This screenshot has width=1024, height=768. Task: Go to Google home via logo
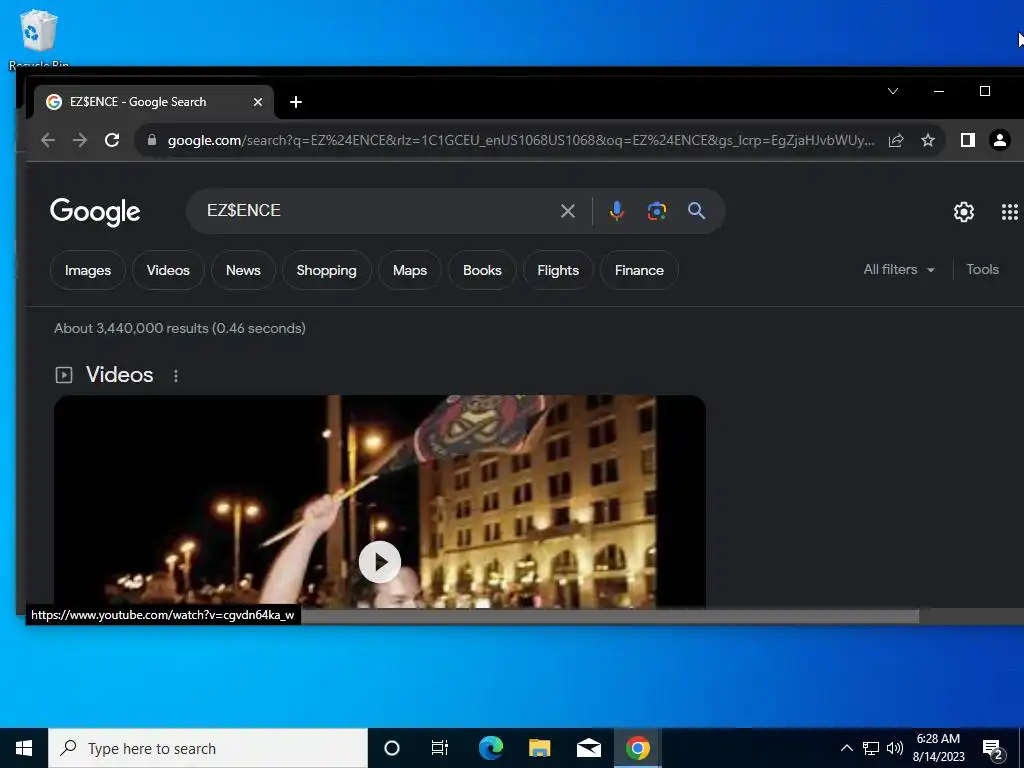point(95,211)
